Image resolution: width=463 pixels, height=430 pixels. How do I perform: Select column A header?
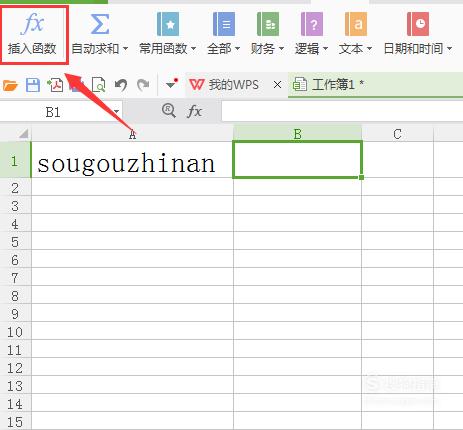point(133,134)
